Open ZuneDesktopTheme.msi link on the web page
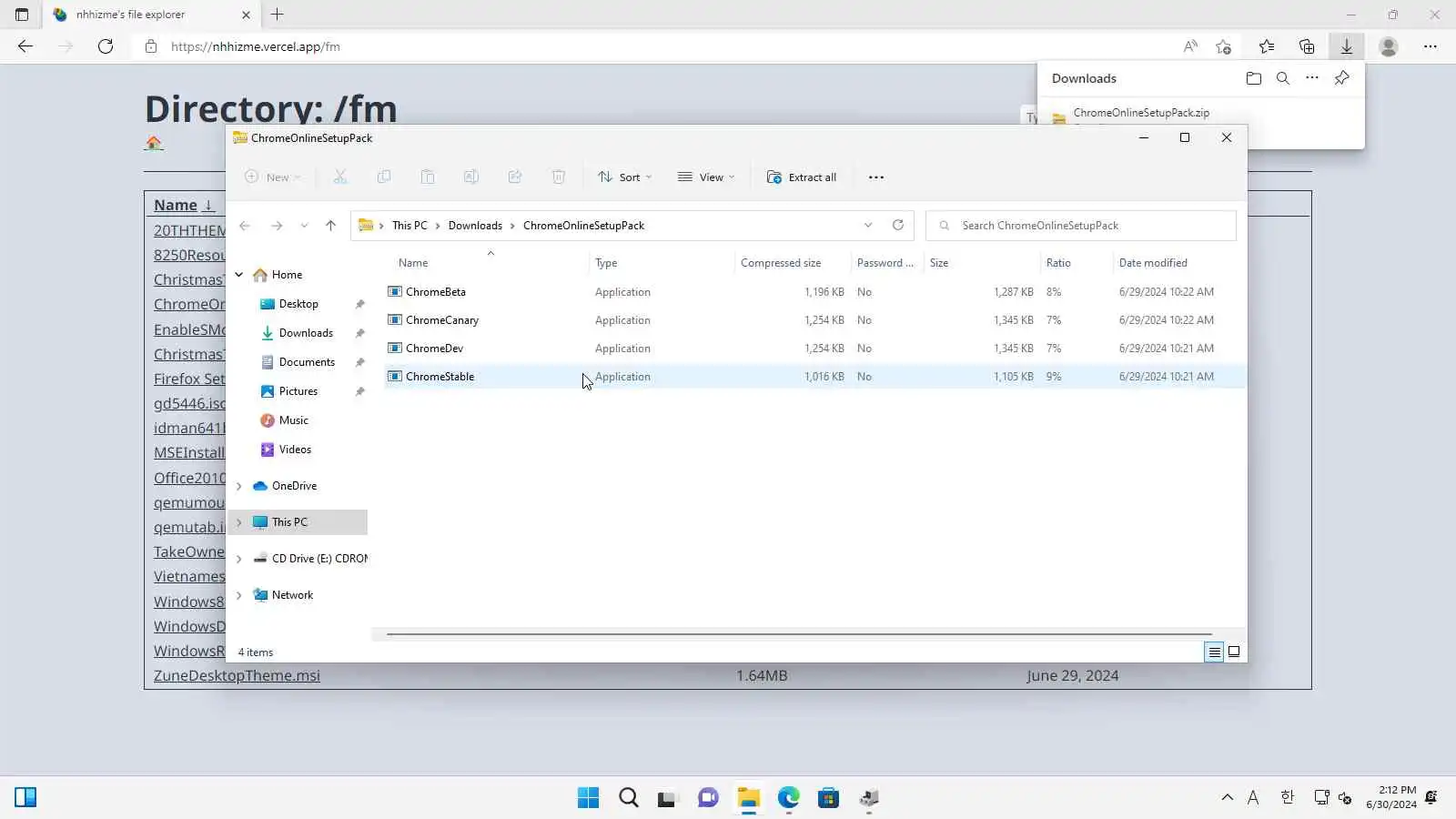This screenshot has height=819, width=1456. (237, 675)
